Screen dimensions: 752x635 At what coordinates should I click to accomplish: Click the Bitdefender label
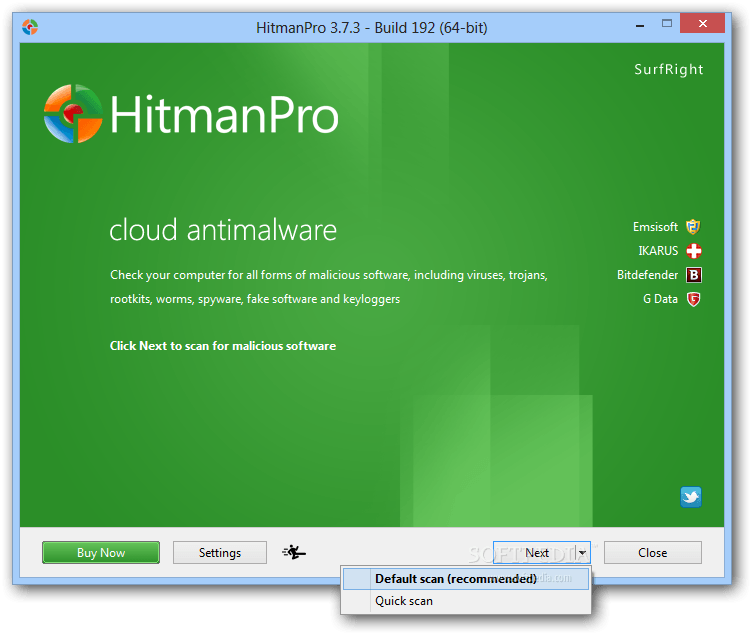tap(647, 275)
